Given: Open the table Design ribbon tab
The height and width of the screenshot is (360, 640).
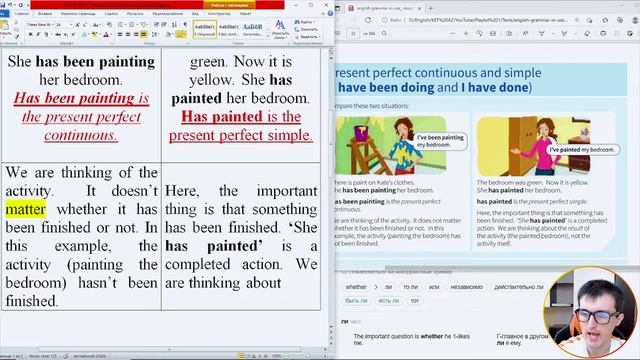Looking at the screenshot, I should tap(219, 13).
